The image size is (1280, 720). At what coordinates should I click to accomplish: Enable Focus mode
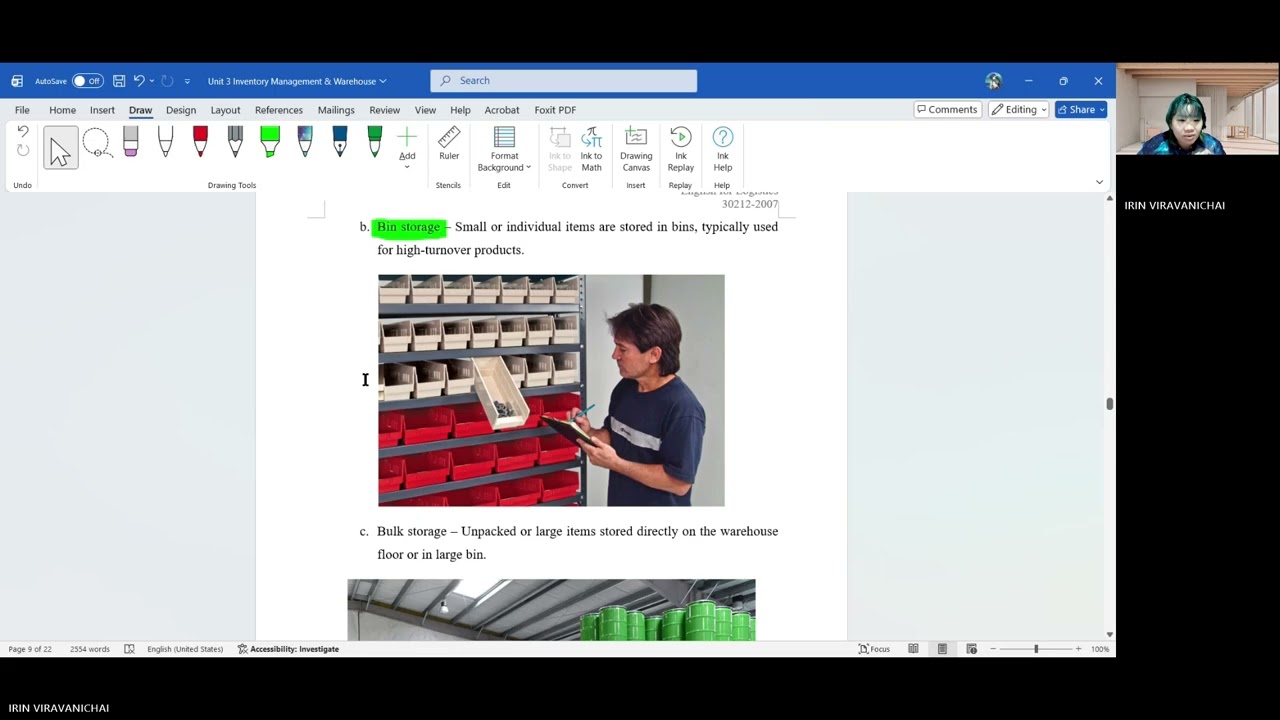coord(874,649)
